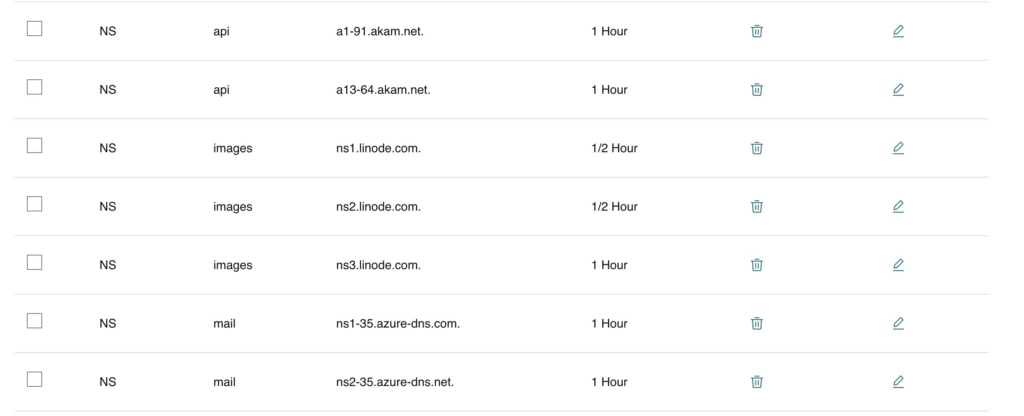Select checkbox beside ns1-35.azure-dns.com.
The image size is (1024, 416).
[x=35, y=321]
